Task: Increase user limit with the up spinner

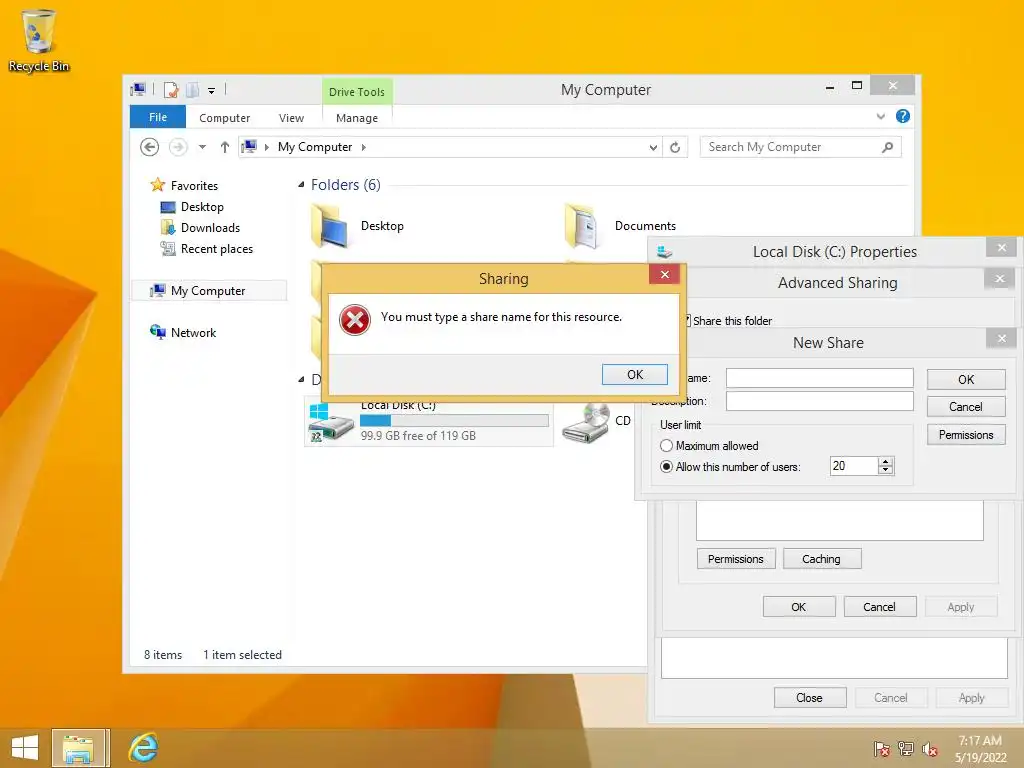Action: 886,462
